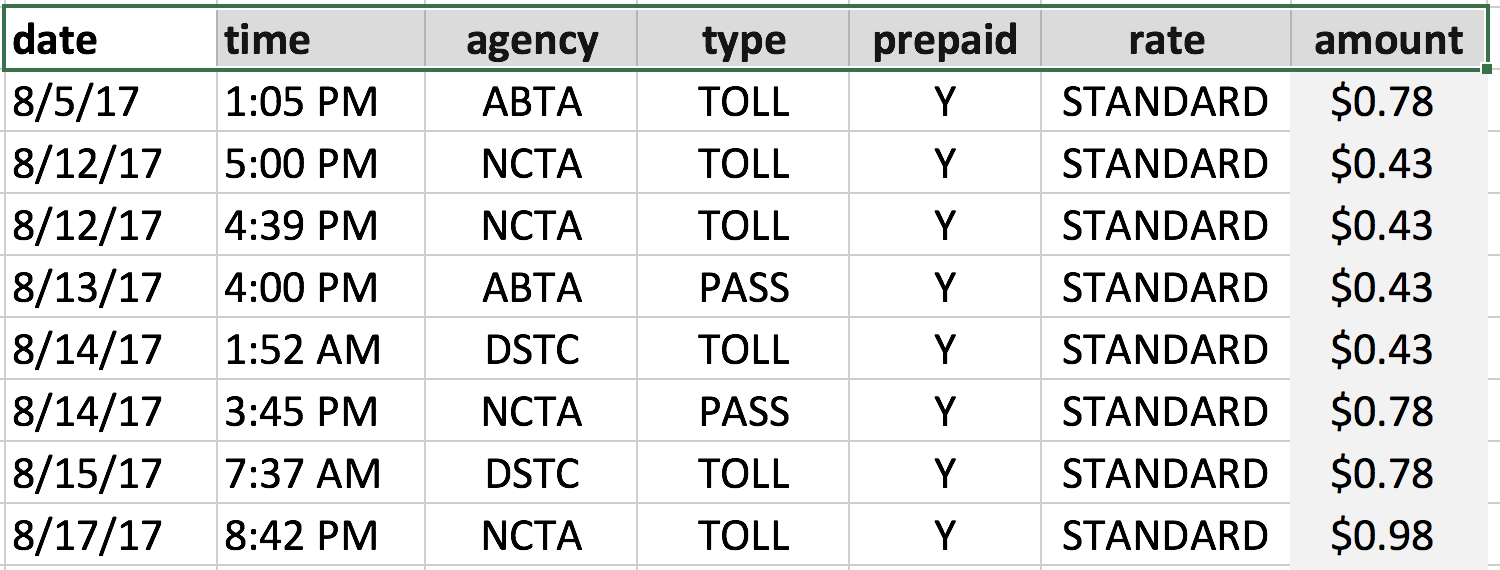Select the 5:00 PM time cell

[x=321, y=163]
